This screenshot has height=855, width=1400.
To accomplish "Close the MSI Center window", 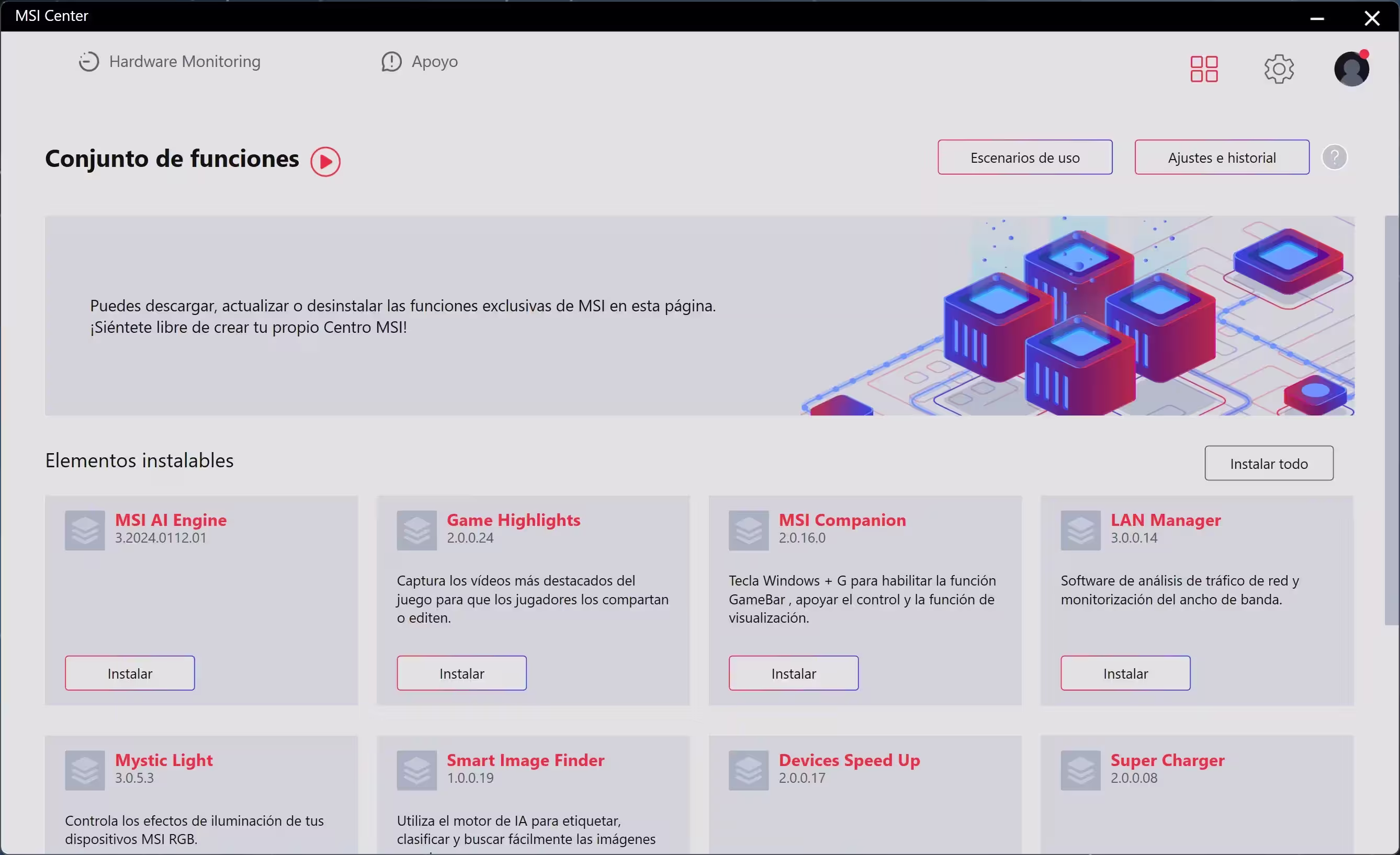I will (x=1372, y=18).
